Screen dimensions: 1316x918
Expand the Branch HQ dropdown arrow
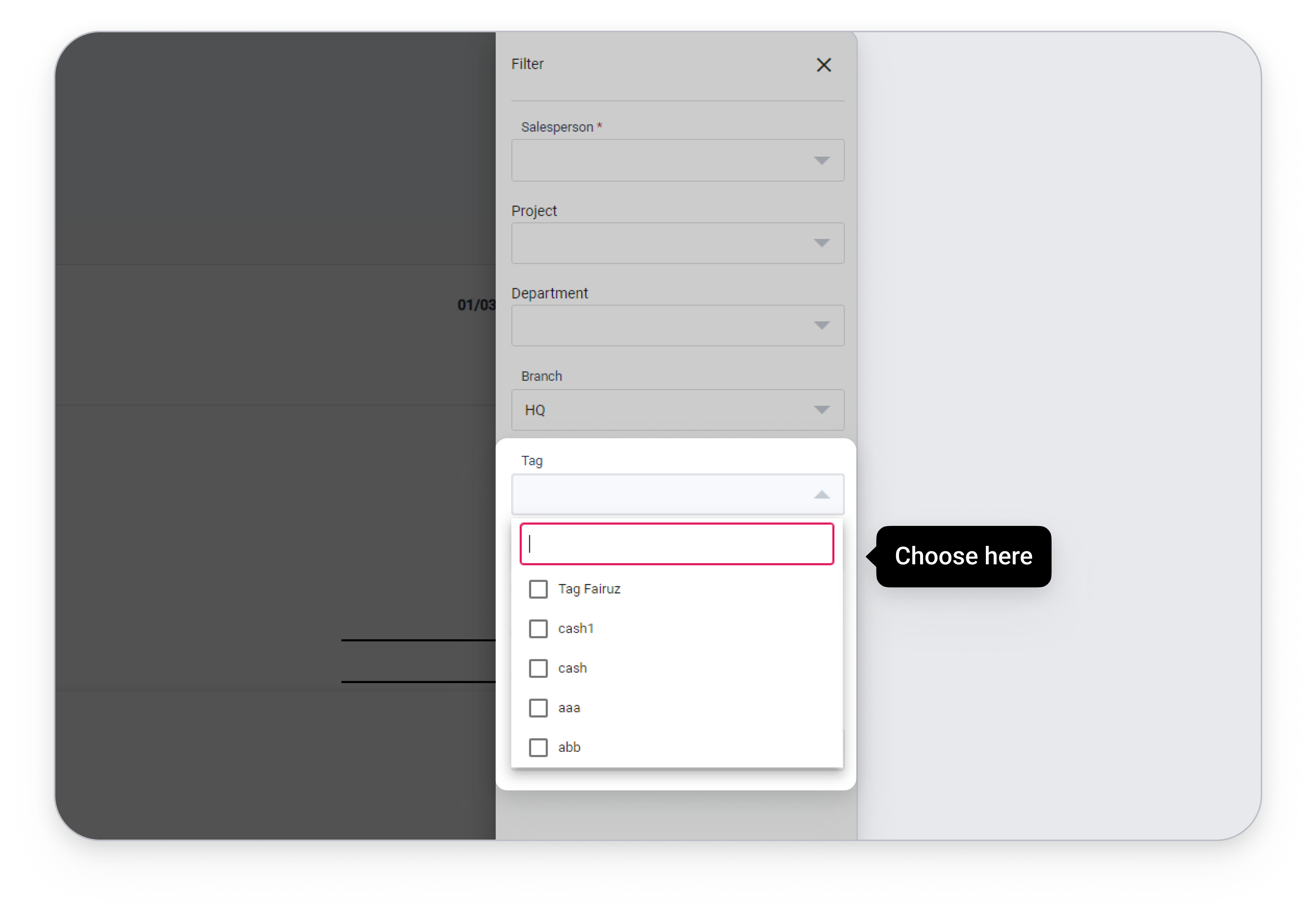coord(821,409)
